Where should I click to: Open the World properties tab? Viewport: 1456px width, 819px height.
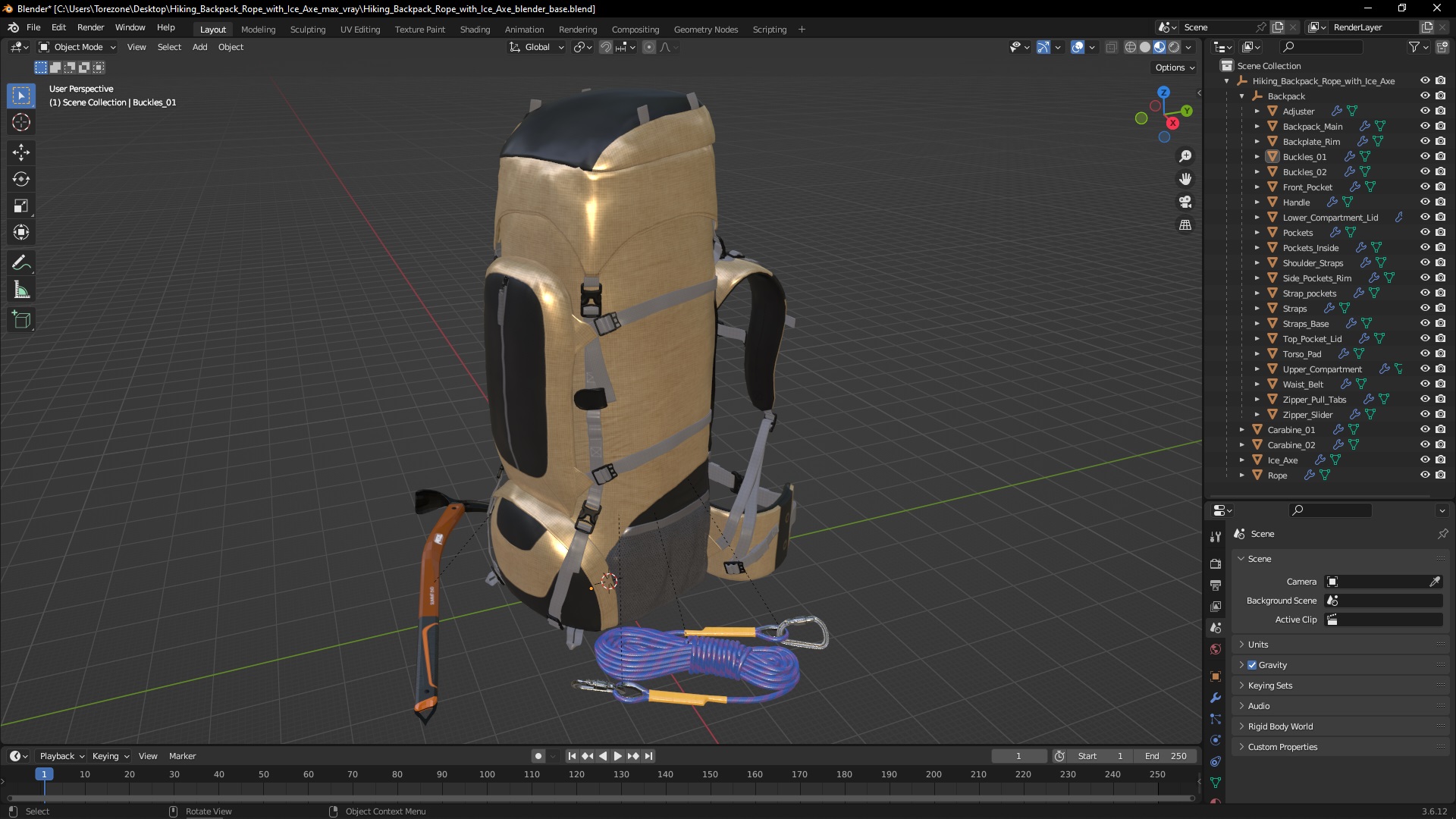[x=1216, y=649]
